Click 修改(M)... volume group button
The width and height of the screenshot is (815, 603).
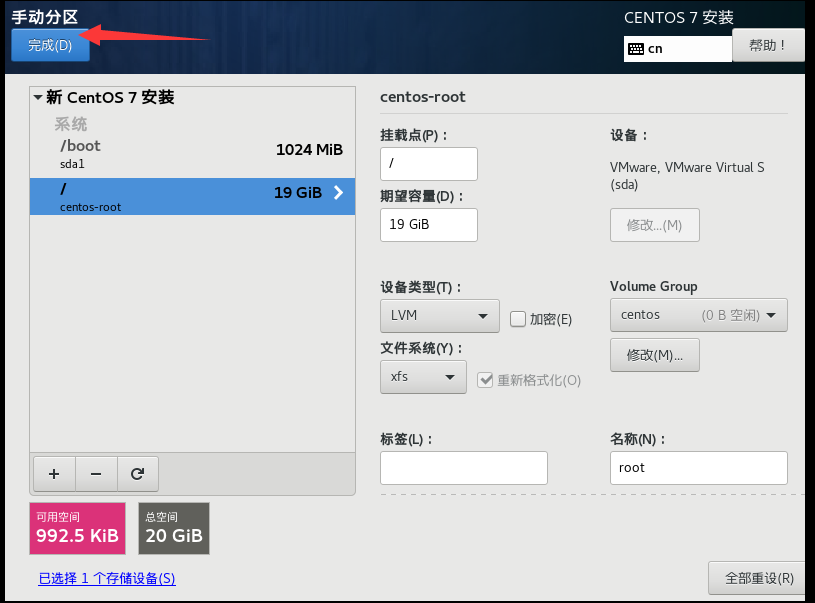coord(654,355)
